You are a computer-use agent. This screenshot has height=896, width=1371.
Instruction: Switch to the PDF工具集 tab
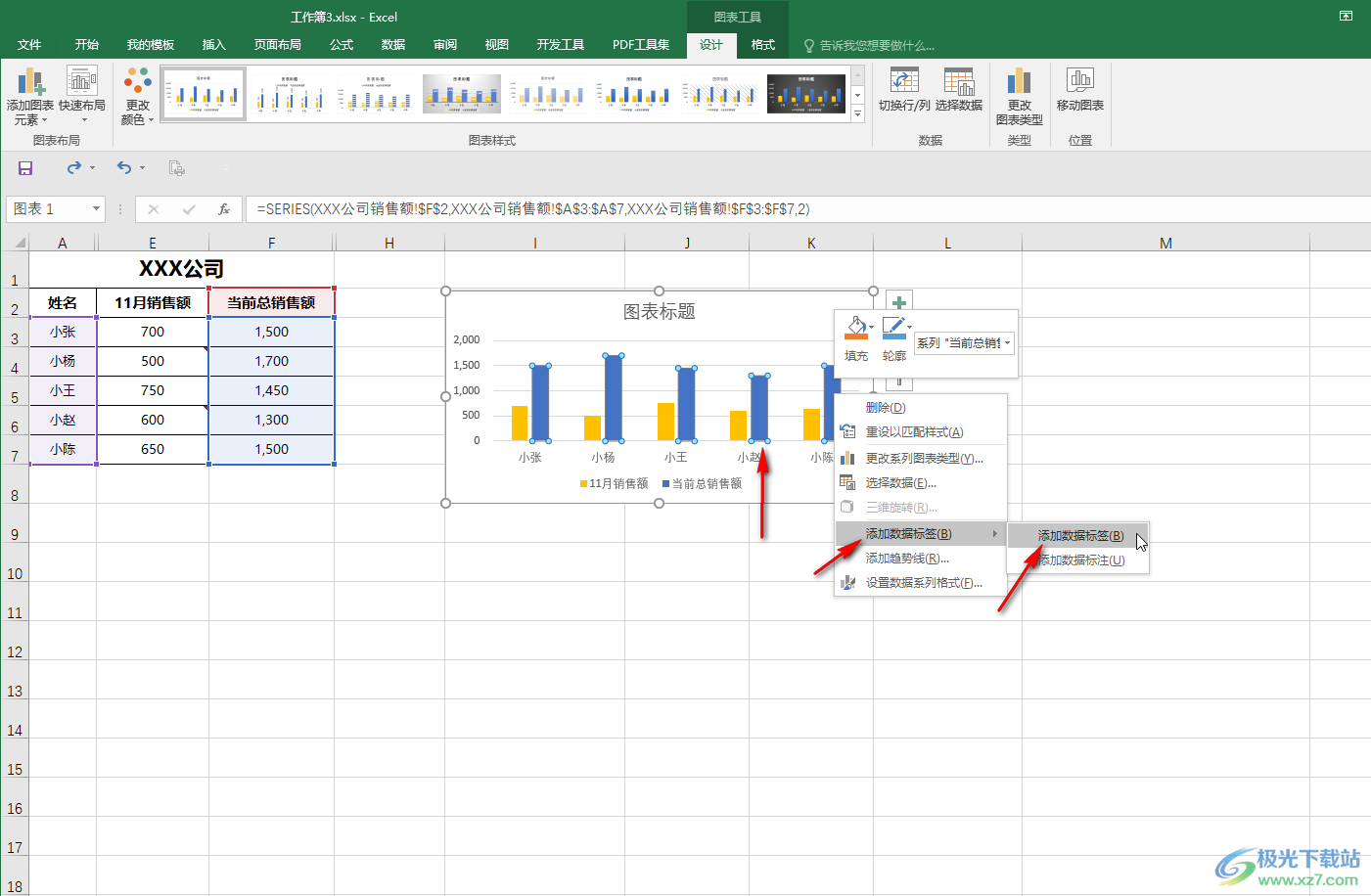tap(641, 45)
